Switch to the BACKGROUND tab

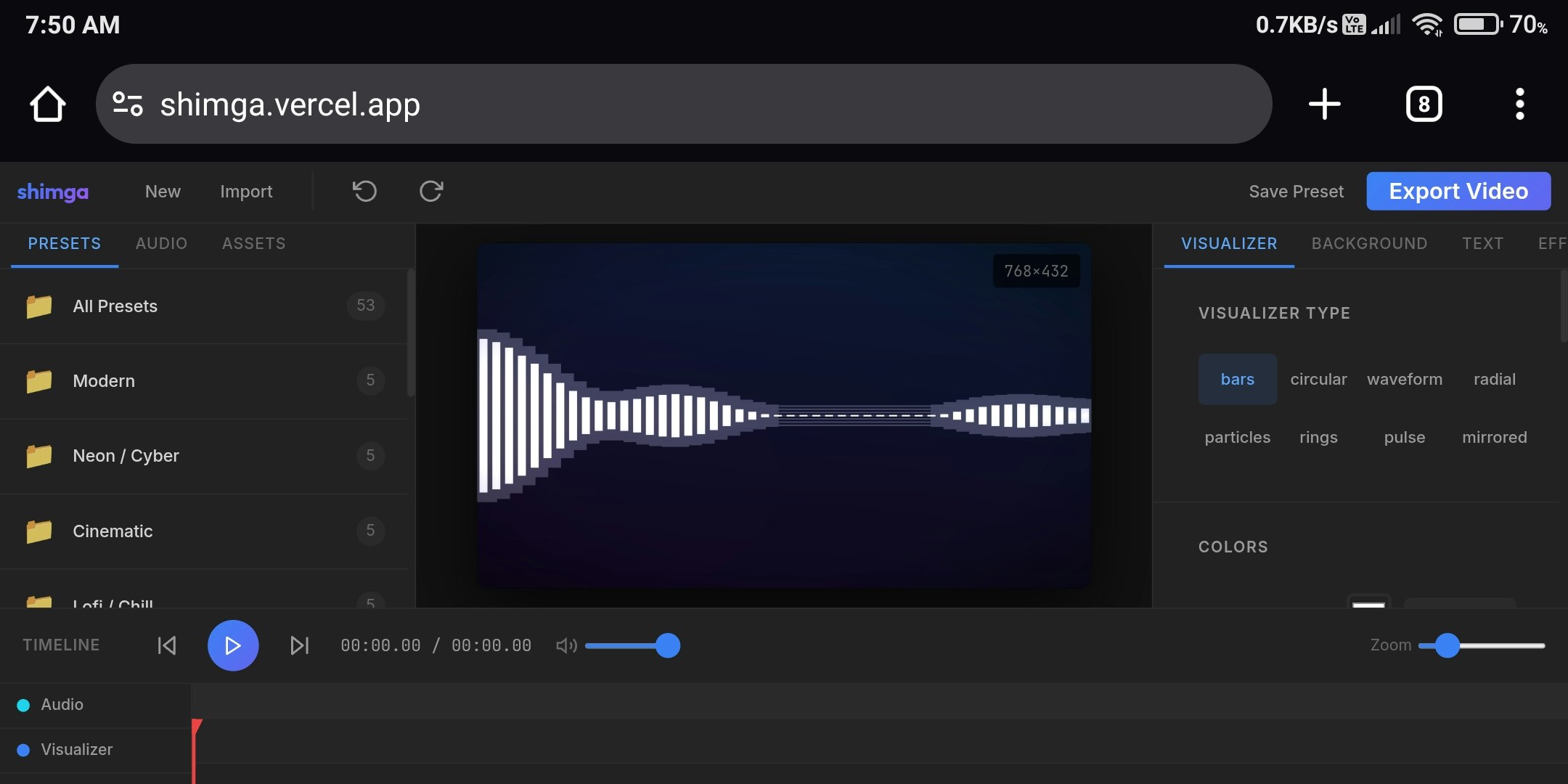1369,243
